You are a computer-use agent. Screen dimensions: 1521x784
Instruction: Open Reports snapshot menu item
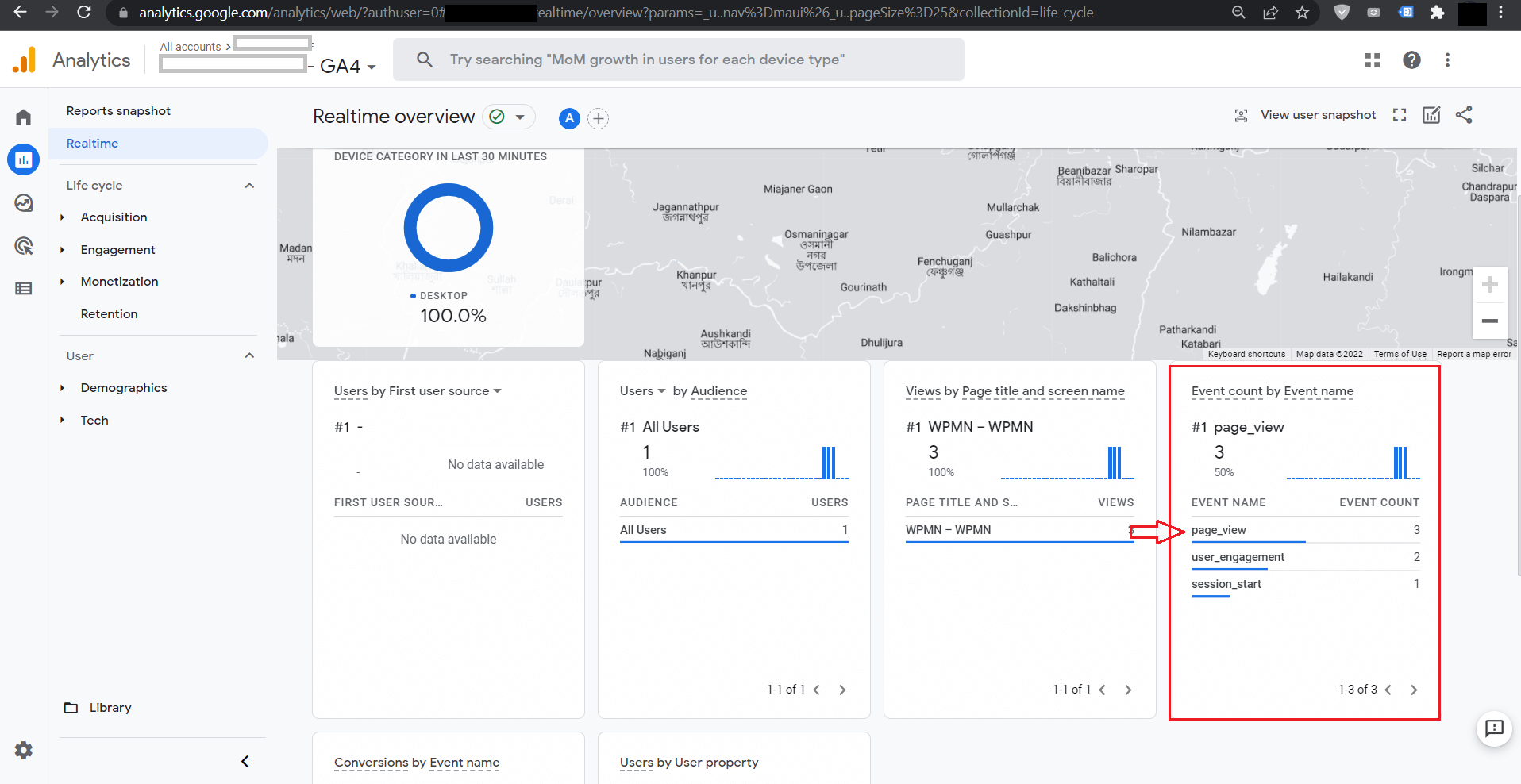pos(118,111)
